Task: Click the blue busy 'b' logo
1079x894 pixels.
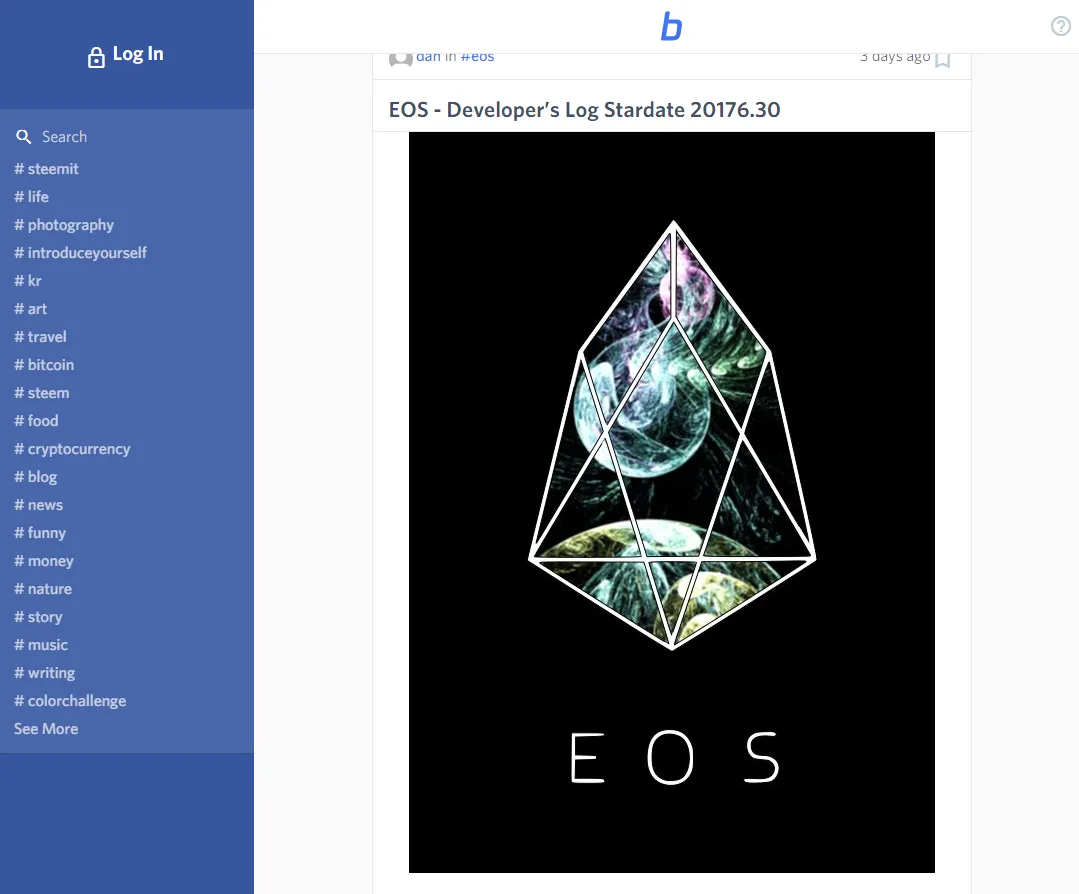Action: (x=671, y=27)
